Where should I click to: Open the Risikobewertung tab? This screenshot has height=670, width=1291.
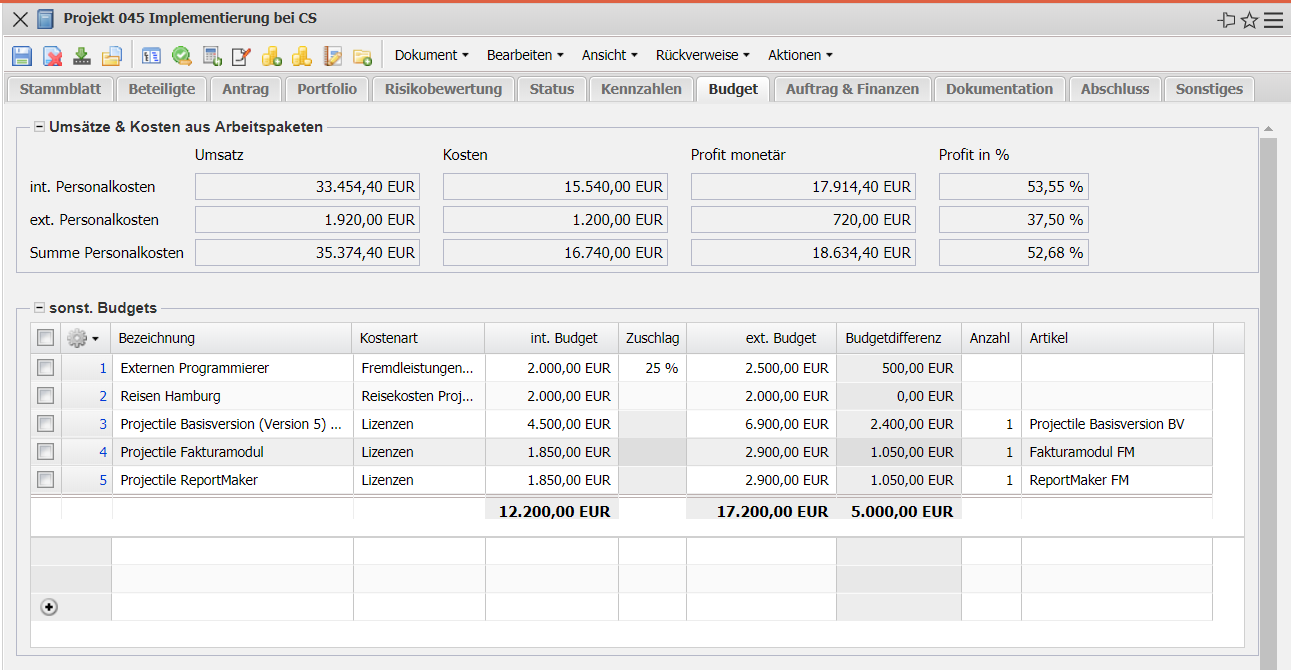(x=443, y=89)
